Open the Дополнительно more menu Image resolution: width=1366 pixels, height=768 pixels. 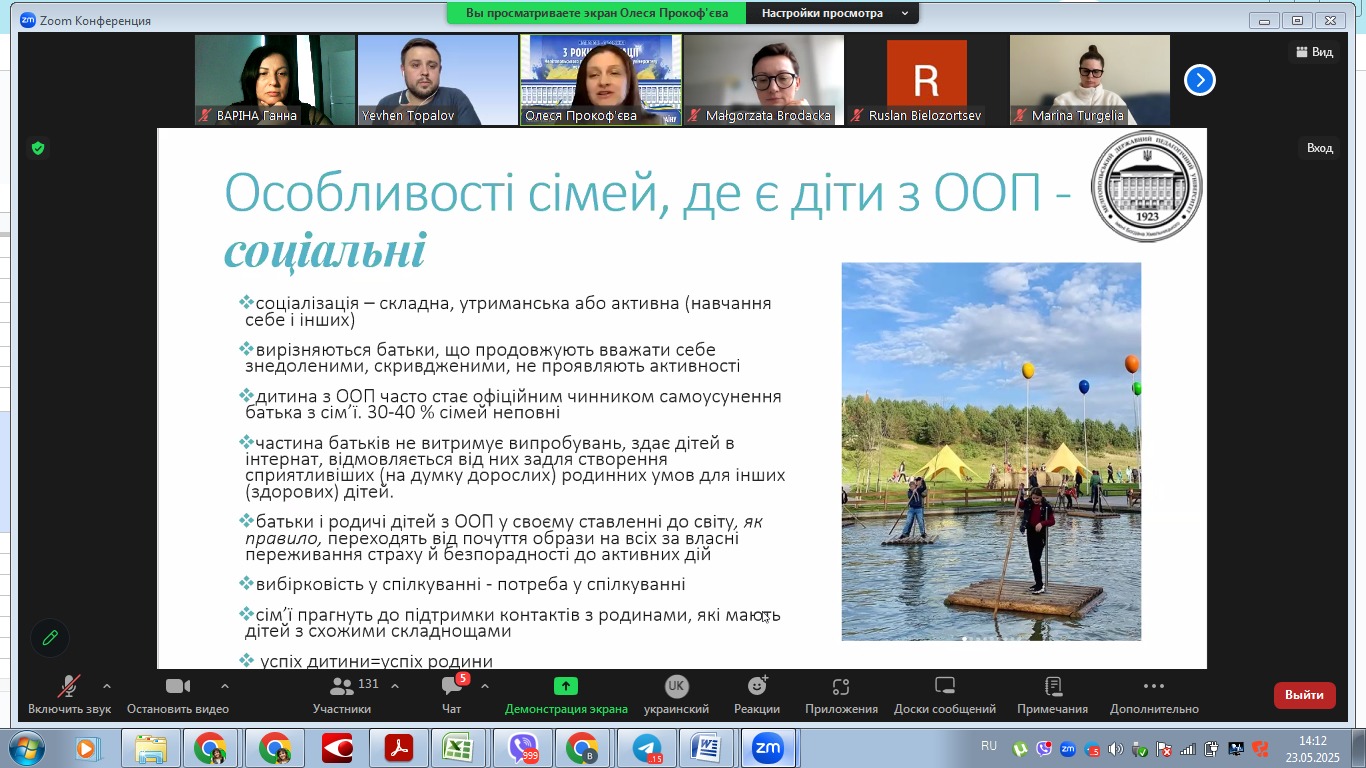[x=1153, y=687]
